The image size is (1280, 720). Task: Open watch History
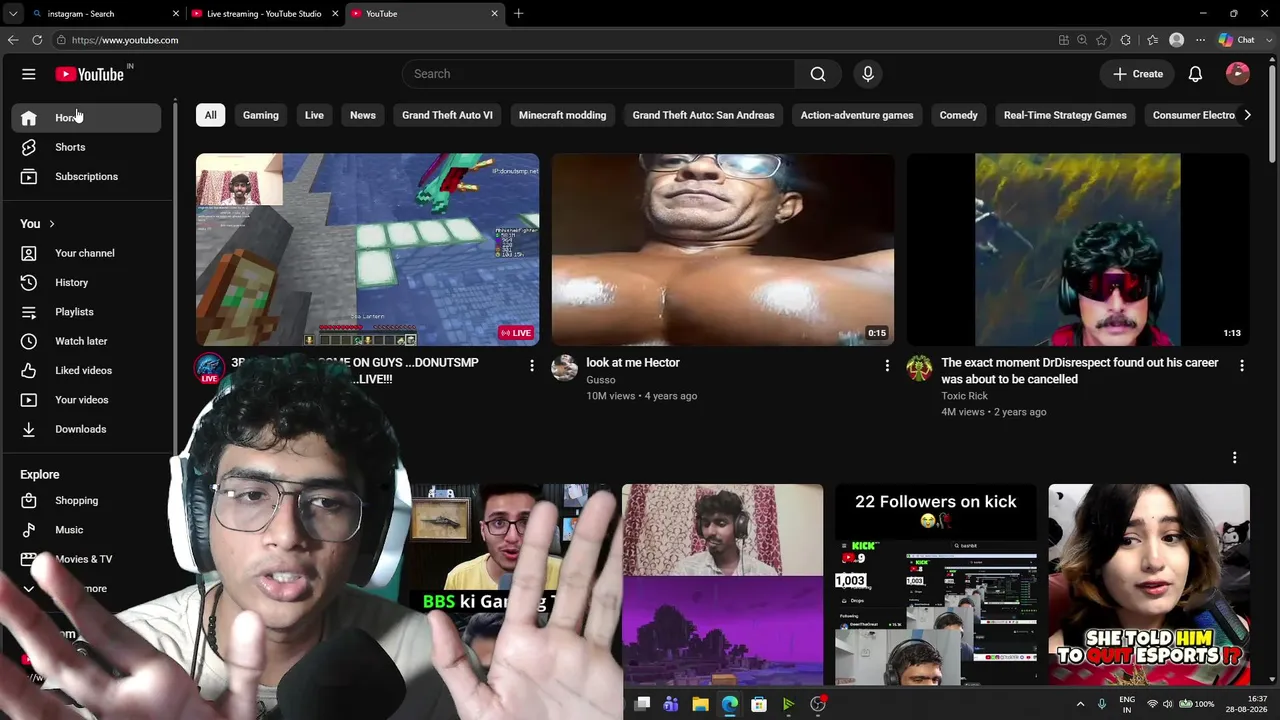pyautogui.click(x=86, y=283)
